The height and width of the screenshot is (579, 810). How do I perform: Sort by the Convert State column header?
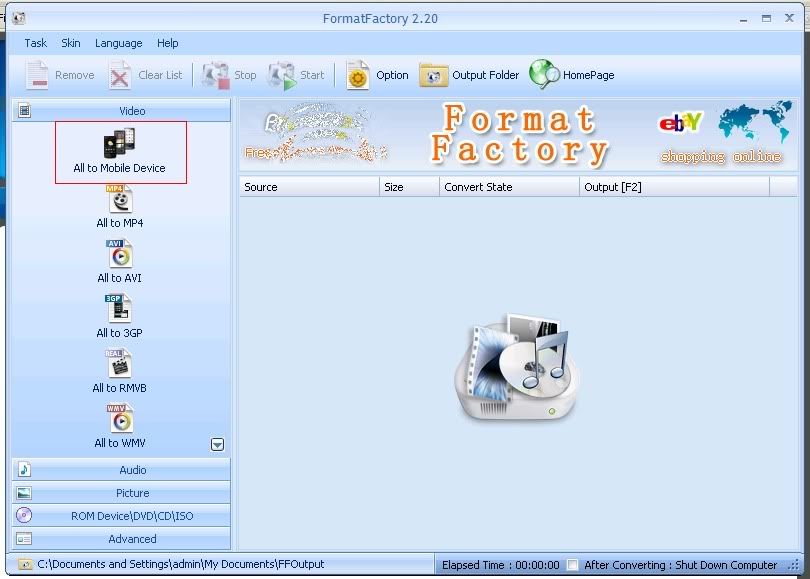point(509,187)
